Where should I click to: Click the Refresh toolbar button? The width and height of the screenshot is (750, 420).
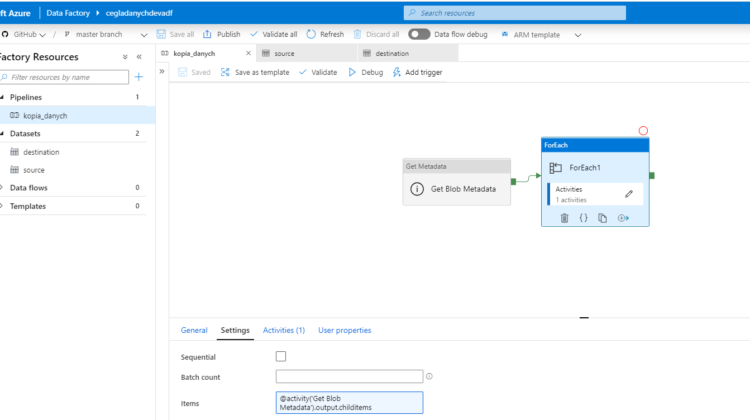pos(325,34)
